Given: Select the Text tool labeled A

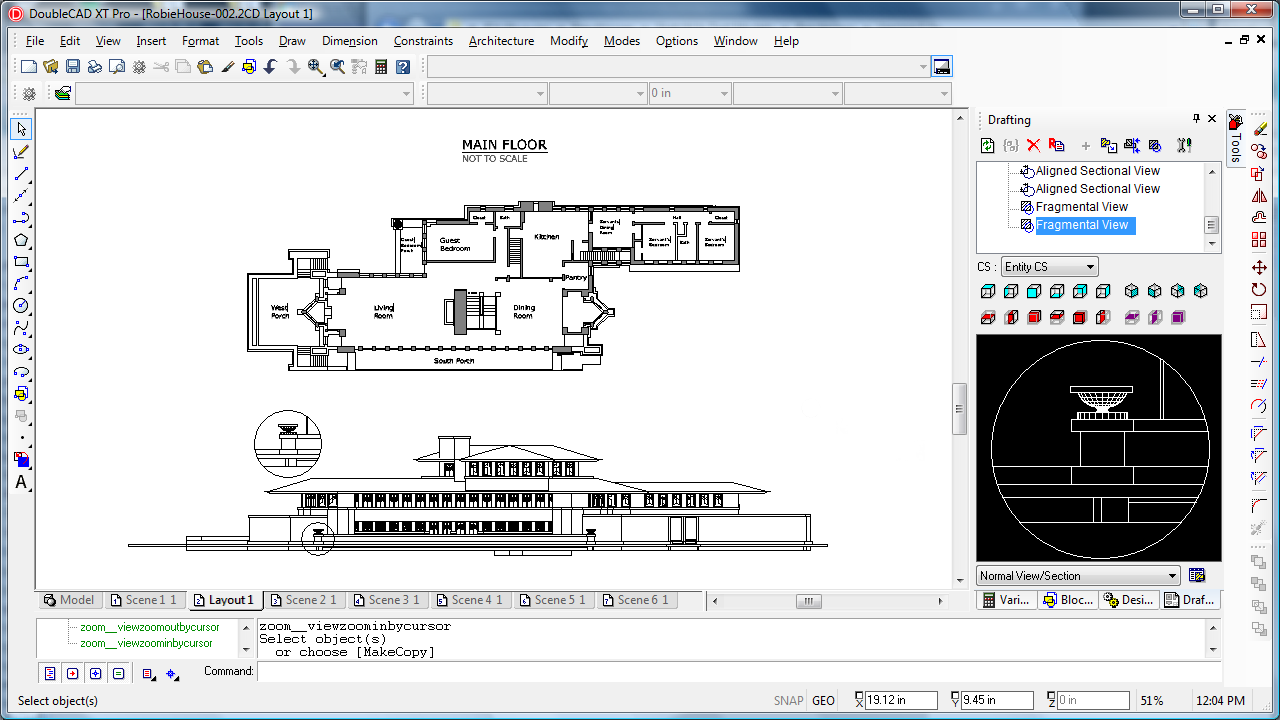Looking at the screenshot, I should click(21, 482).
